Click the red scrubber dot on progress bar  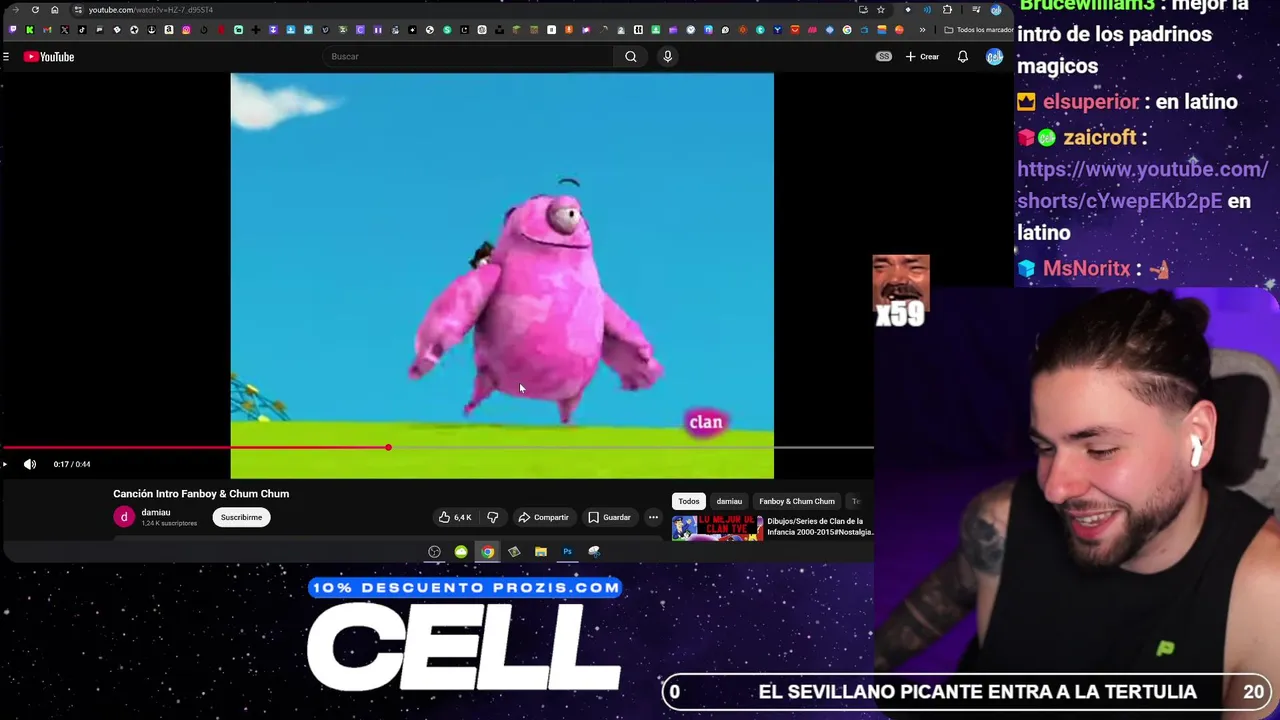point(388,447)
